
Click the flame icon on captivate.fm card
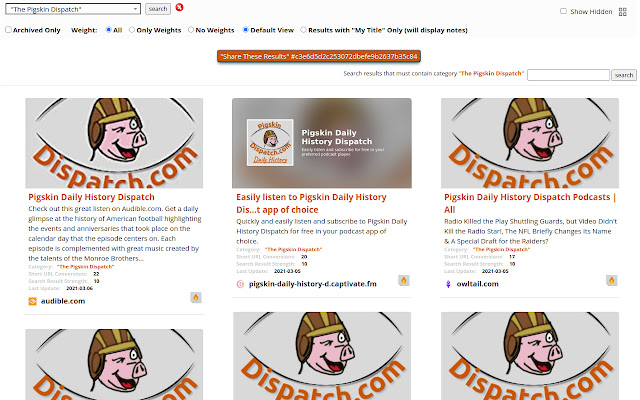click(403, 280)
